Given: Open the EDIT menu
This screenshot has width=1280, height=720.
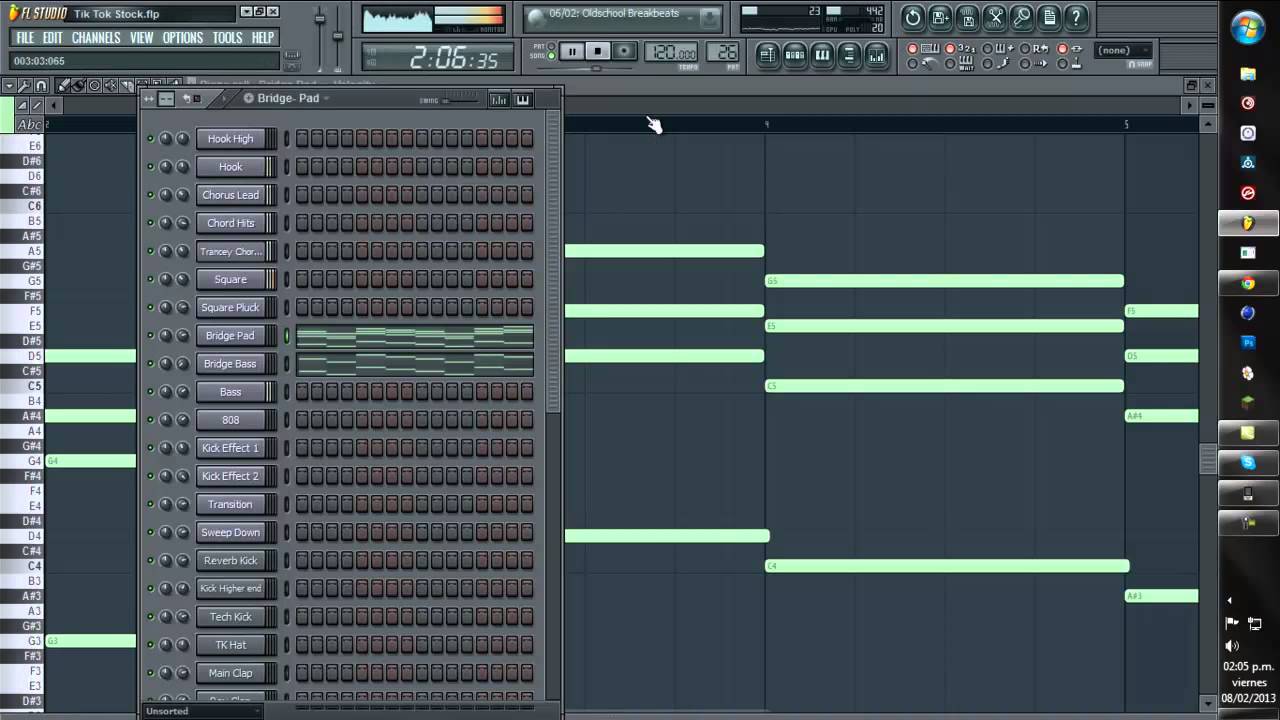Looking at the screenshot, I should point(53,38).
